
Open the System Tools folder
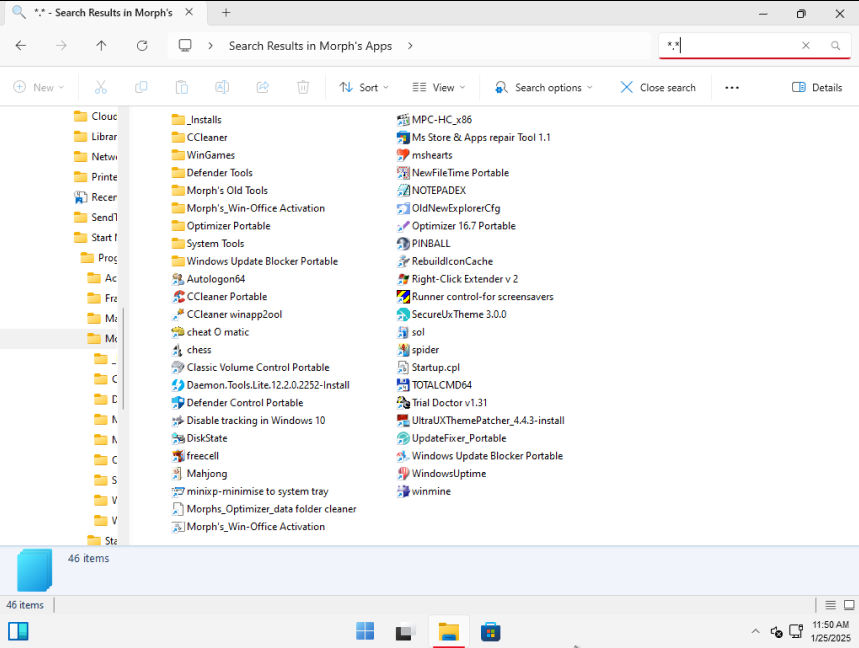point(208,244)
